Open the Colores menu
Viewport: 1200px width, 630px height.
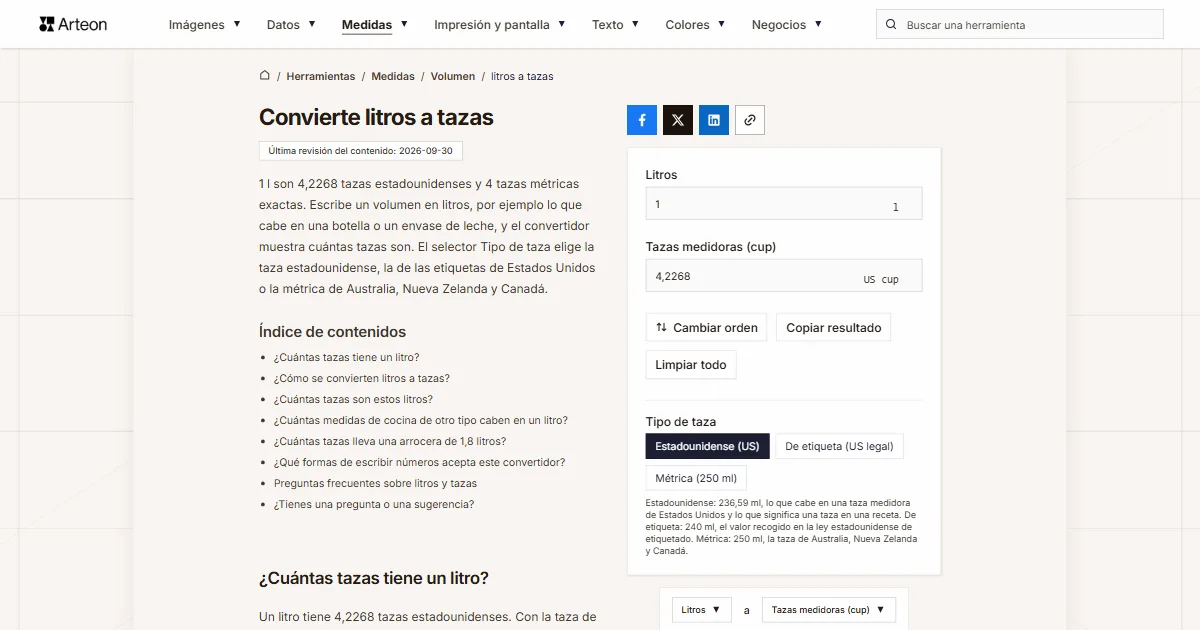(695, 25)
